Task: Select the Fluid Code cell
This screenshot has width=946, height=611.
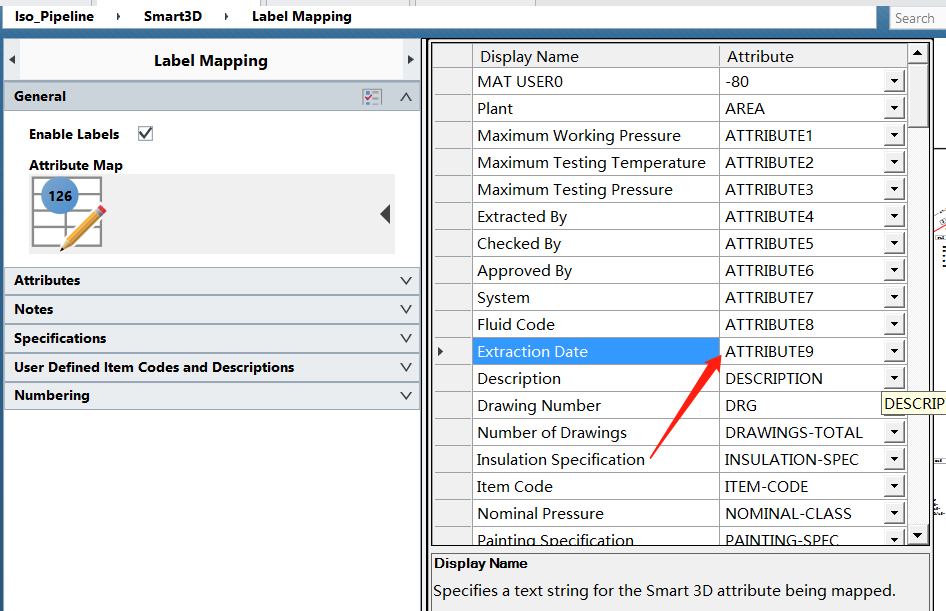Action: (x=595, y=324)
